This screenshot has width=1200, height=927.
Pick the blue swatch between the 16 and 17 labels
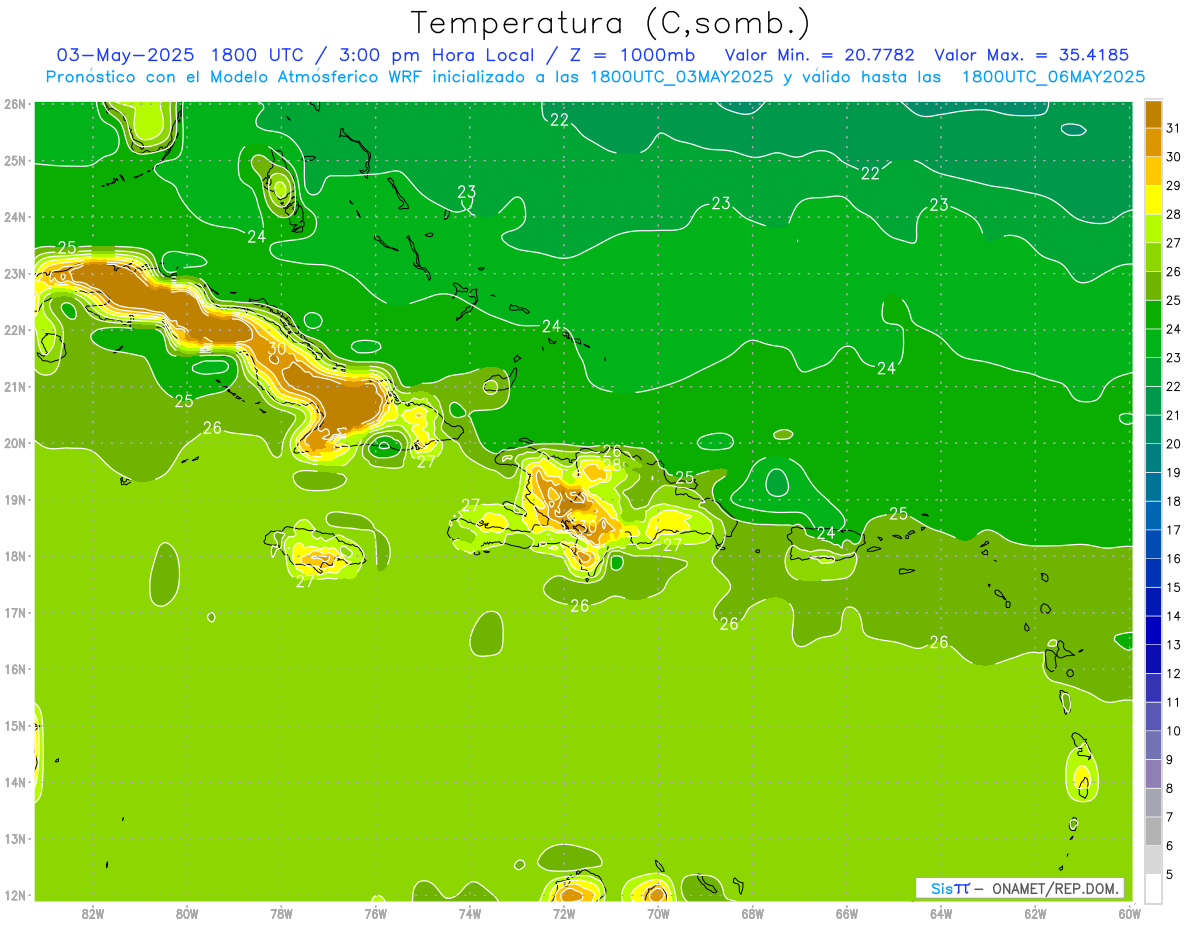pos(1153,544)
